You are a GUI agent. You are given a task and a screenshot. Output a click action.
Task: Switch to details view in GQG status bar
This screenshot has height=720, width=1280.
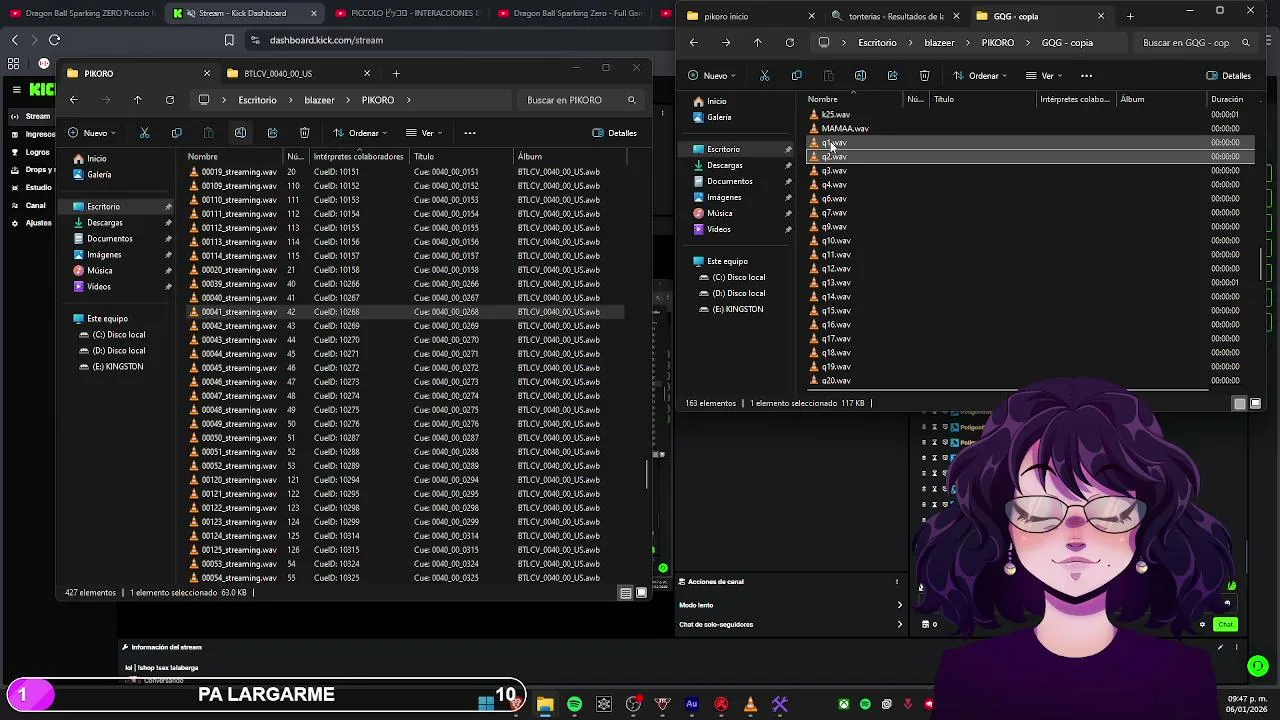pyautogui.click(x=1239, y=404)
